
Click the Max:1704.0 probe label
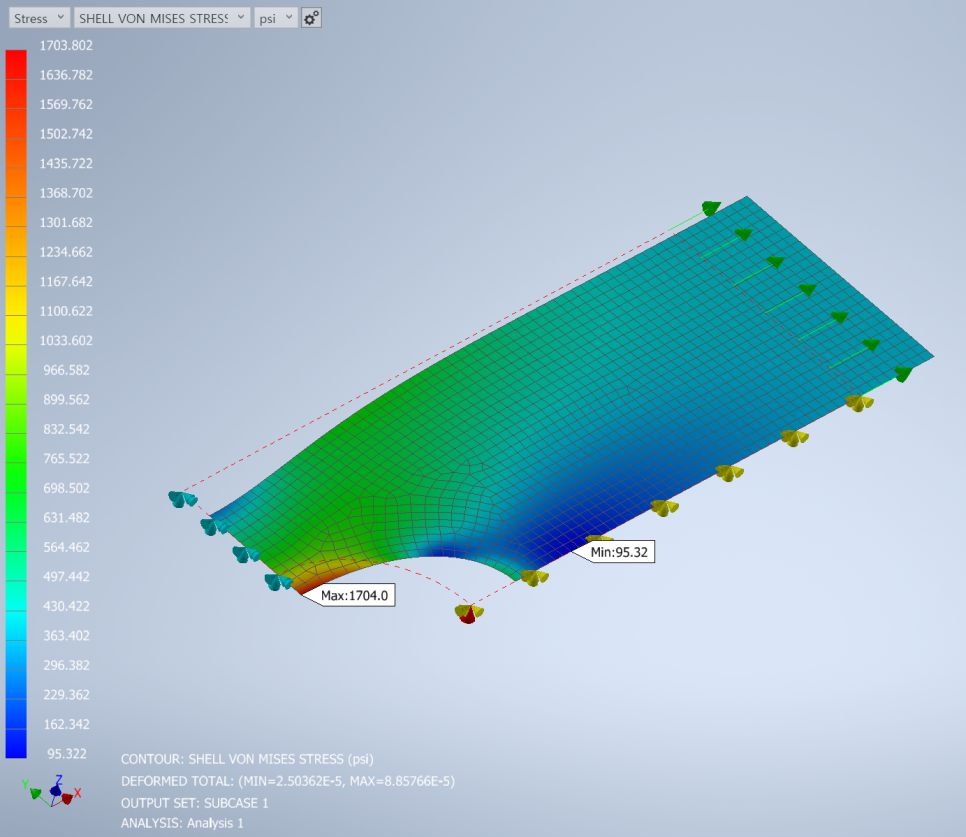pyautogui.click(x=353, y=597)
